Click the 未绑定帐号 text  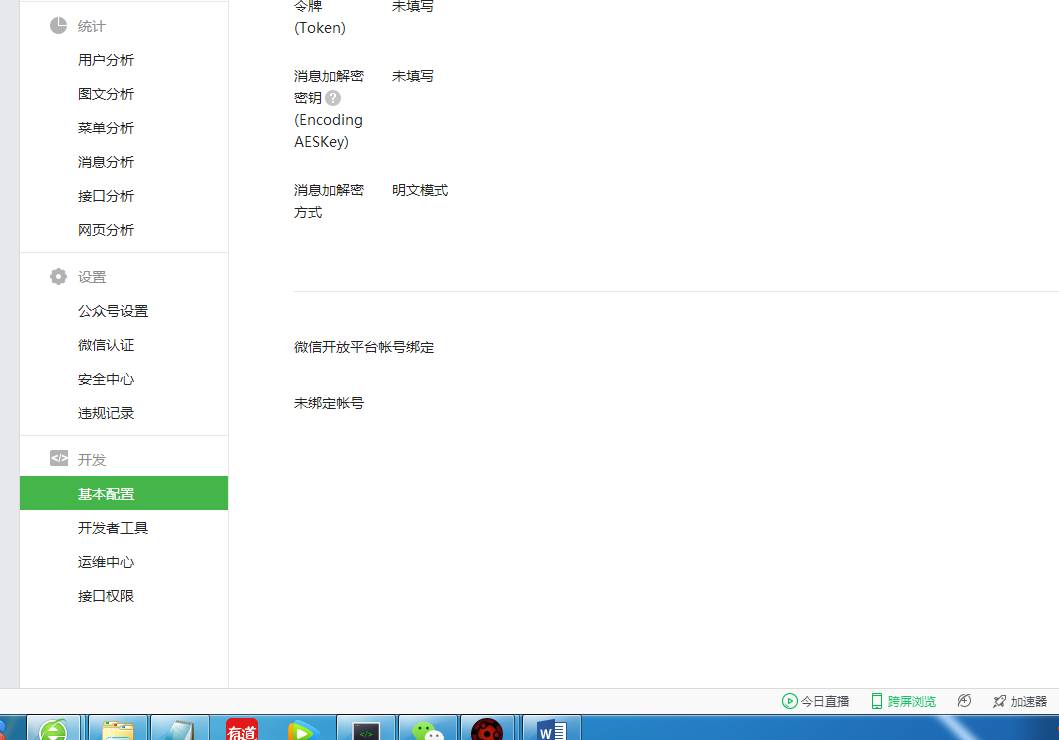329,403
